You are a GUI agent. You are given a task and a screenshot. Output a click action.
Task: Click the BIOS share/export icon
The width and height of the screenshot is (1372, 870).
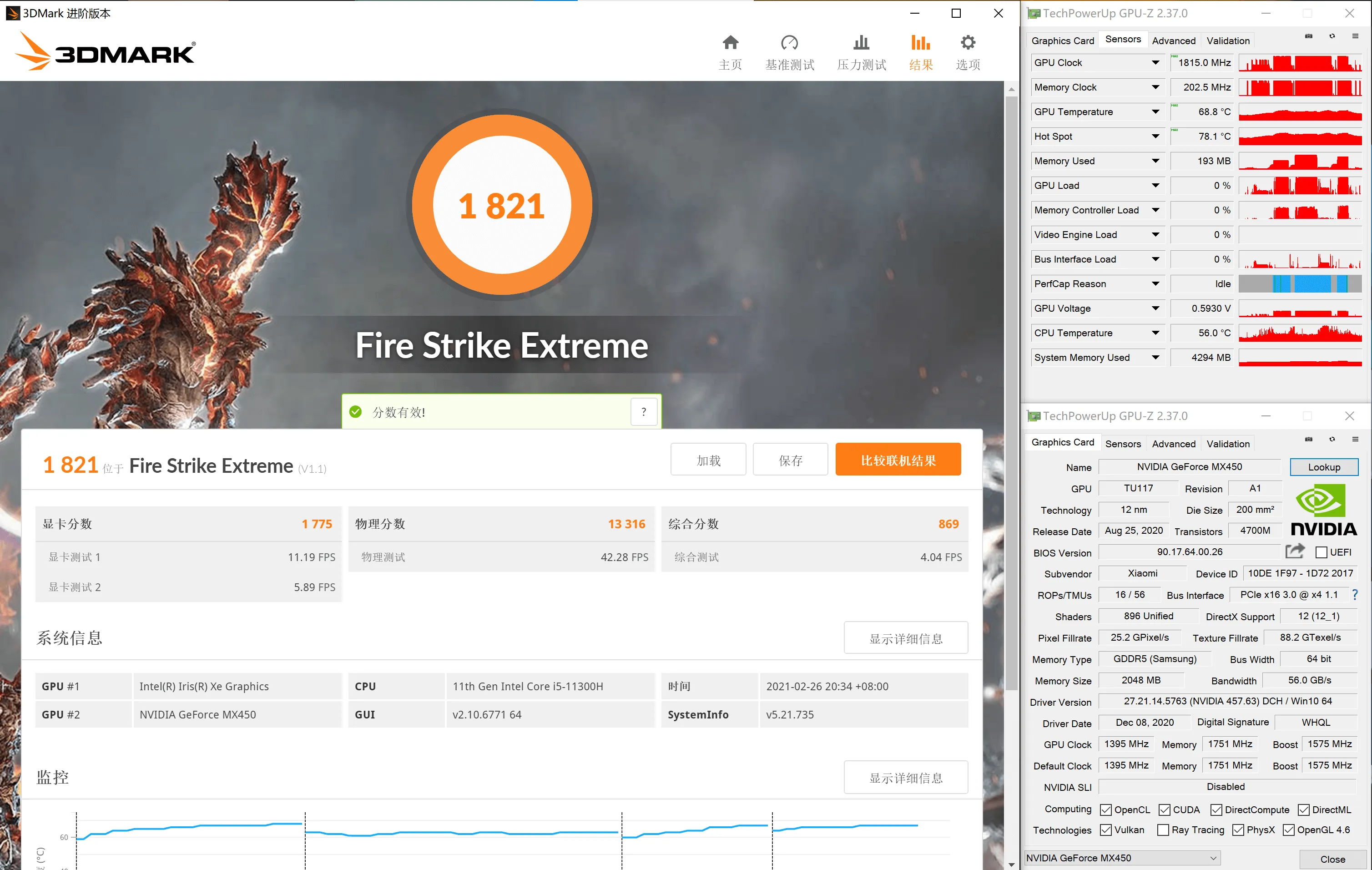[1295, 551]
